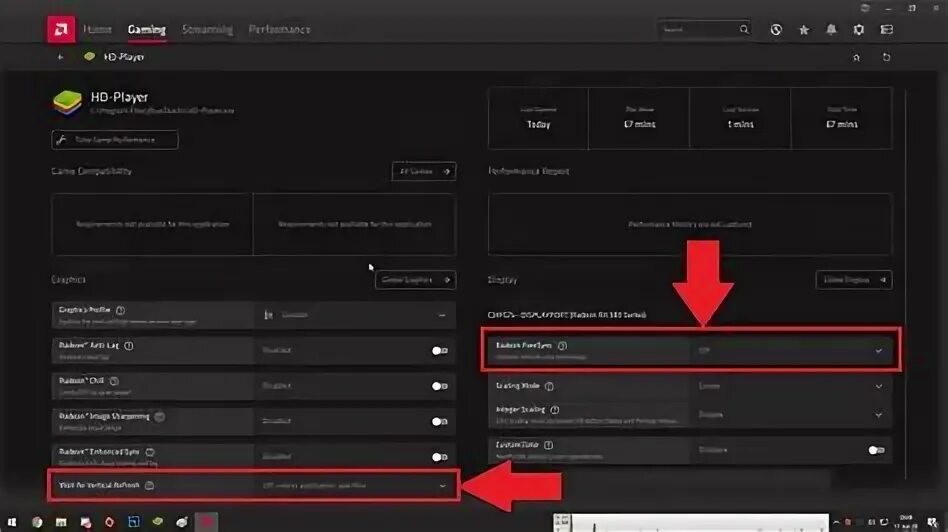This screenshot has width=948, height=532.
Task: Click the Opera taskbar icon
Action: tap(109, 522)
